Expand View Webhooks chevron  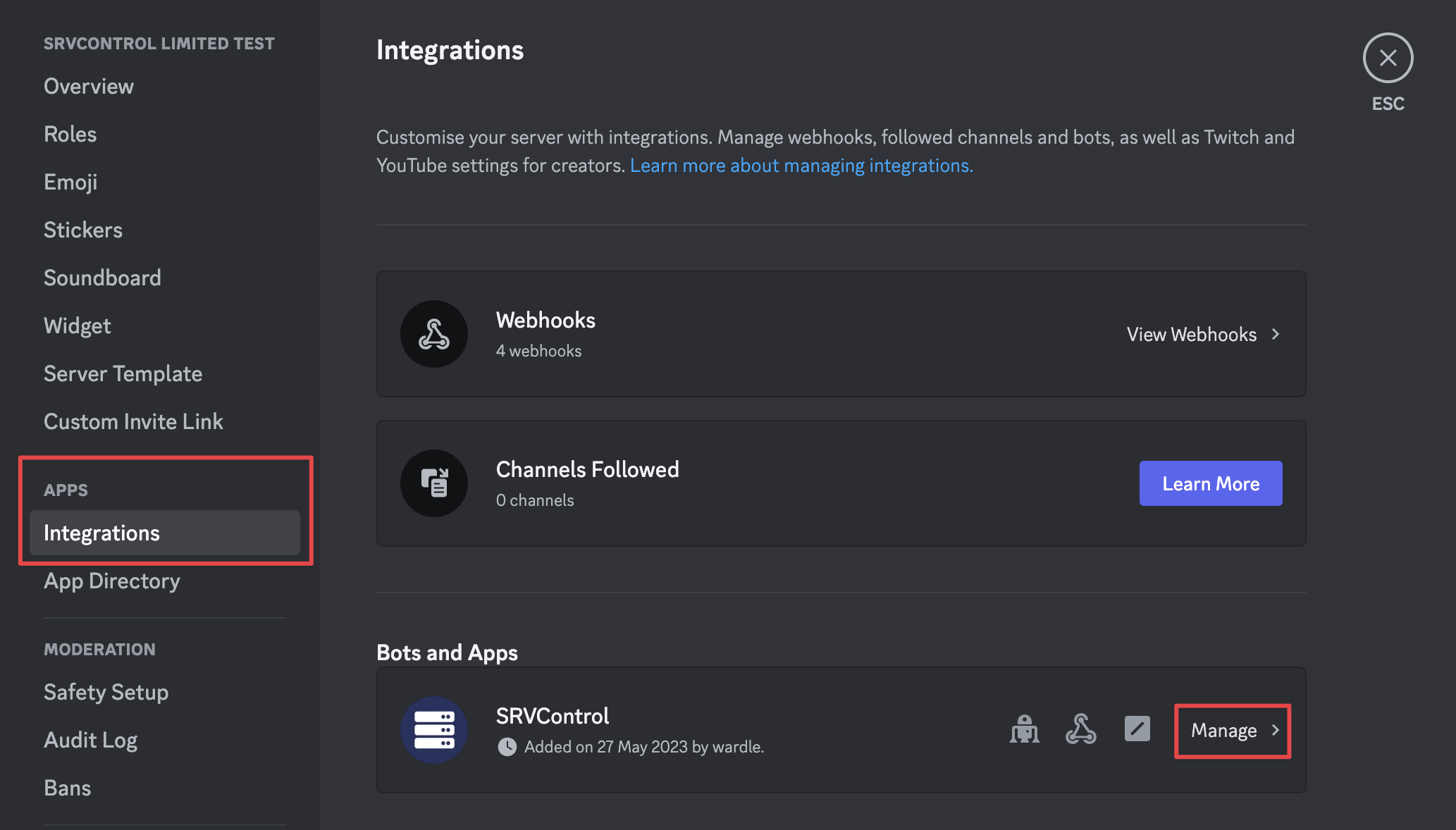[x=1275, y=334]
